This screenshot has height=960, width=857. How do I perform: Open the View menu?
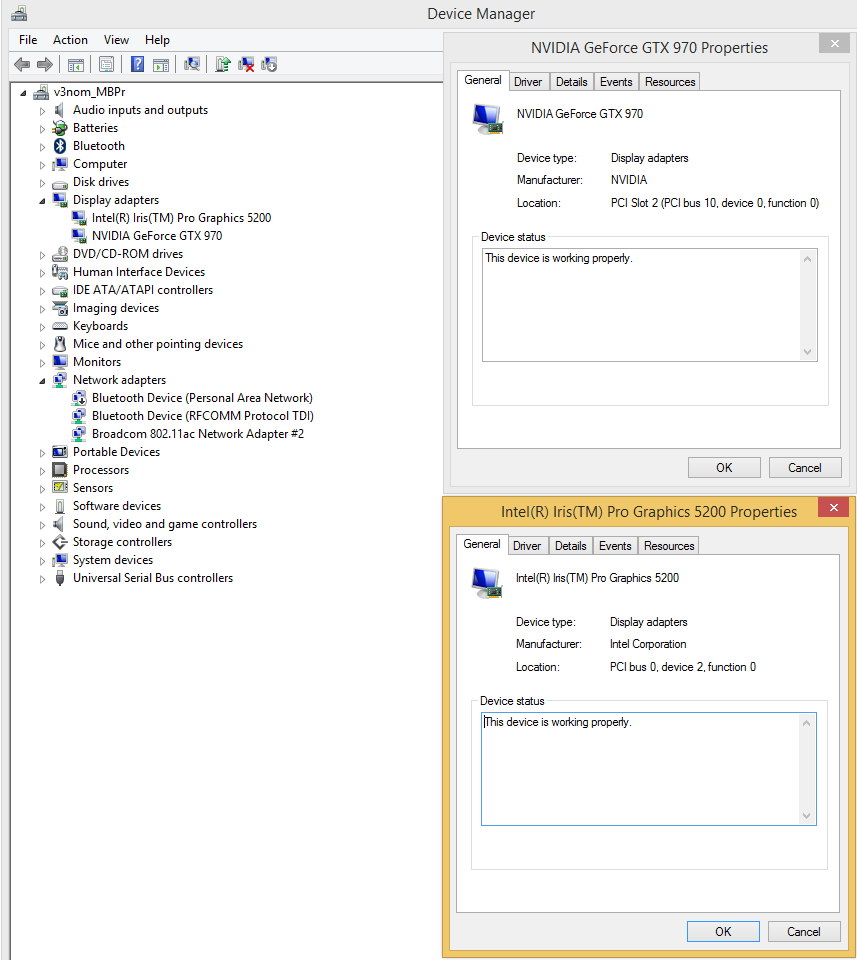point(116,40)
